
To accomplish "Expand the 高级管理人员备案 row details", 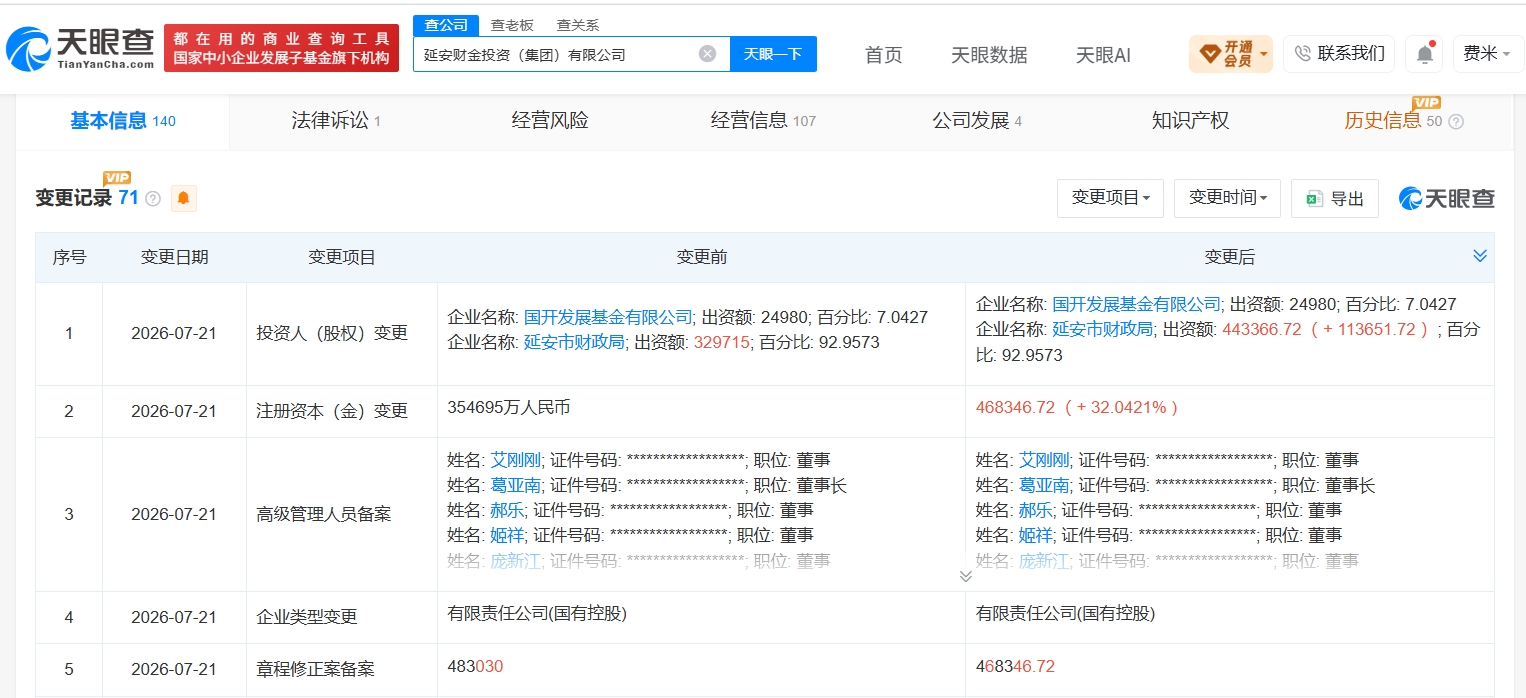I will (x=965, y=576).
